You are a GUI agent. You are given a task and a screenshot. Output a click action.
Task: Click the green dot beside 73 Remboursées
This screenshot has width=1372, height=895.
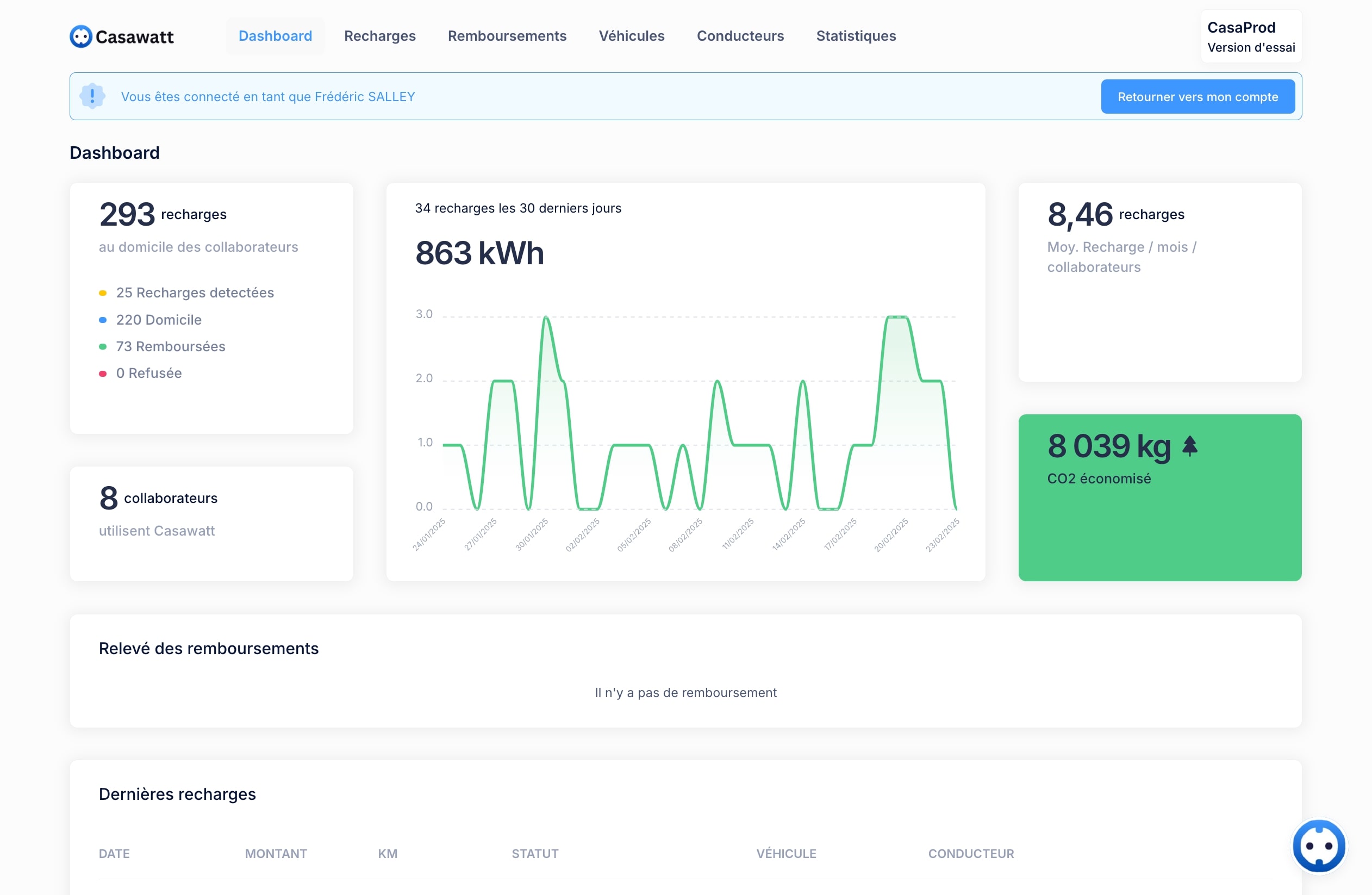103,346
